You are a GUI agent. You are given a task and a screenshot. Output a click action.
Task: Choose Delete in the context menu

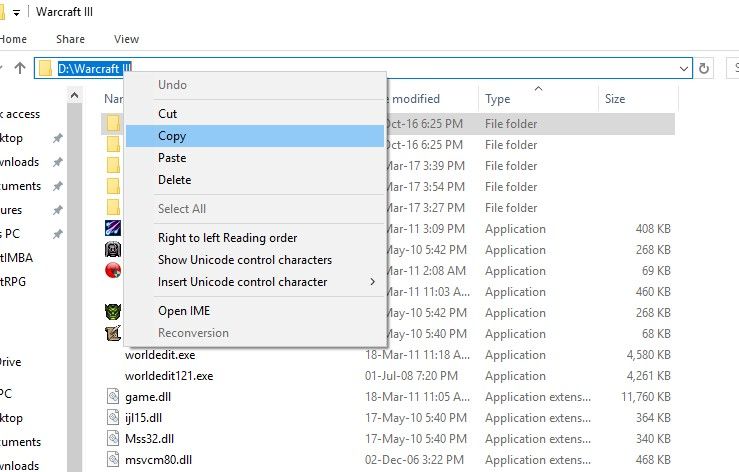[255, 180]
